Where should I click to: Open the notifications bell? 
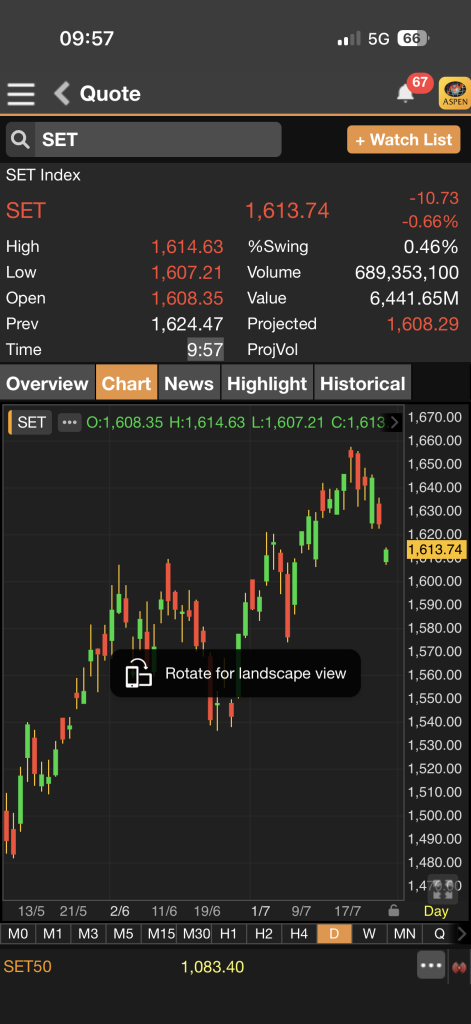click(x=406, y=94)
